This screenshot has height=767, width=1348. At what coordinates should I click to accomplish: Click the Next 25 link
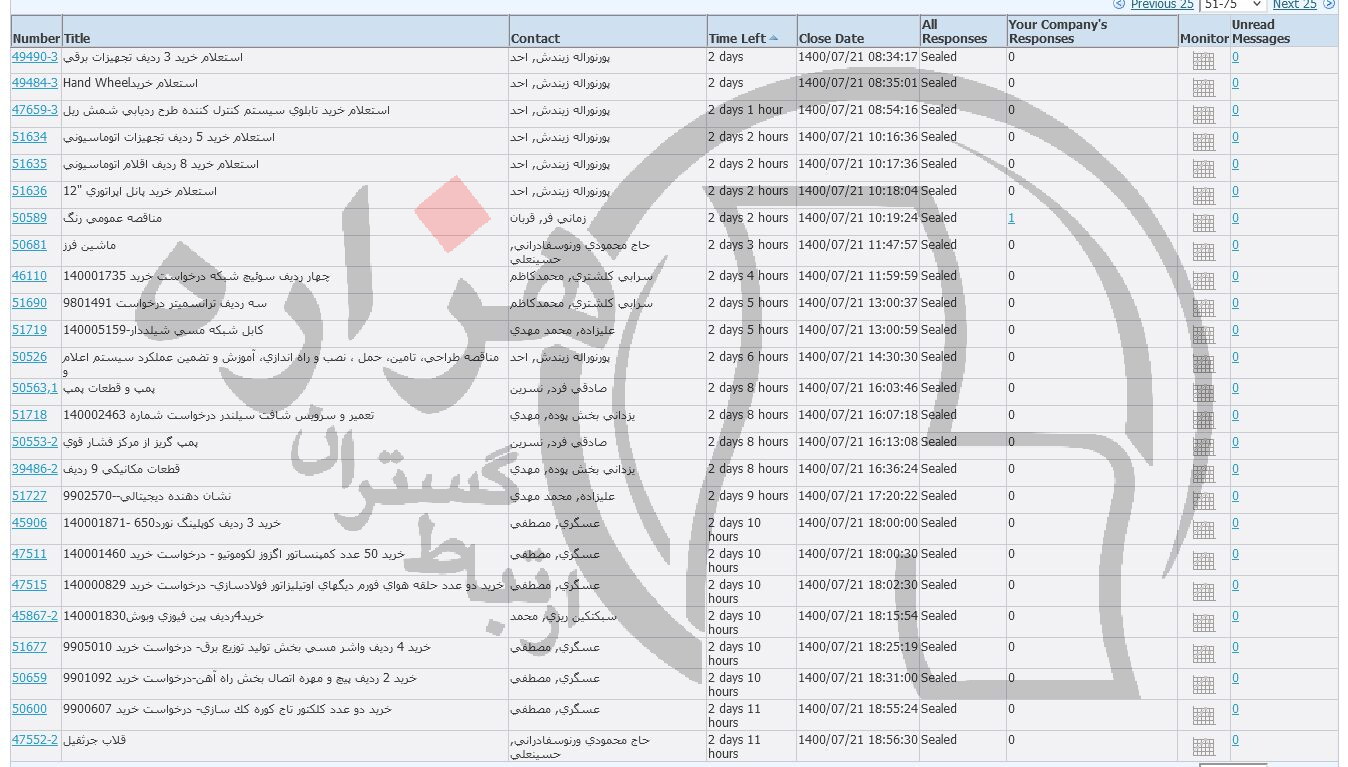[x=1294, y=5]
